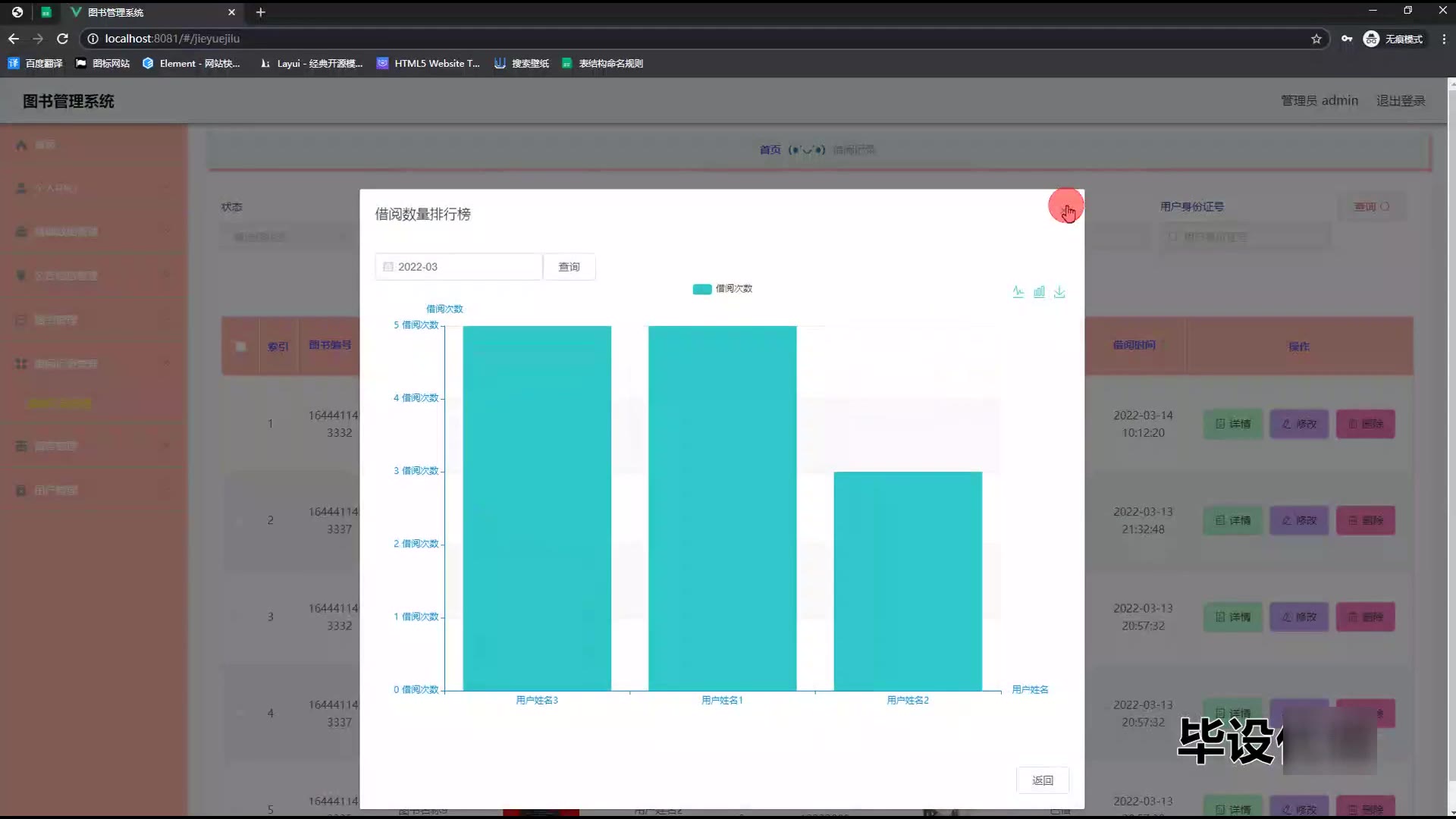Click the 首页 breadcrumb link
The height and width of the screenshot is (819, 1456).
point(770,150)
